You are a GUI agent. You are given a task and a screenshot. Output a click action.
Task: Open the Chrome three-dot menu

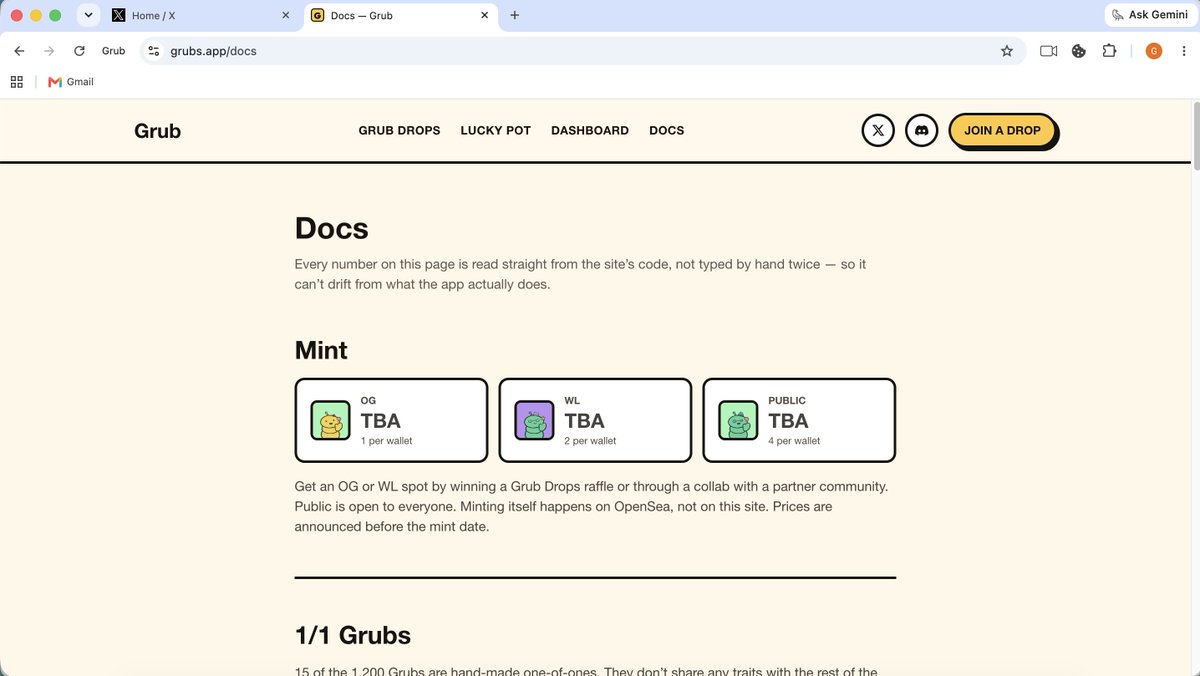[x=1184, y=51]
